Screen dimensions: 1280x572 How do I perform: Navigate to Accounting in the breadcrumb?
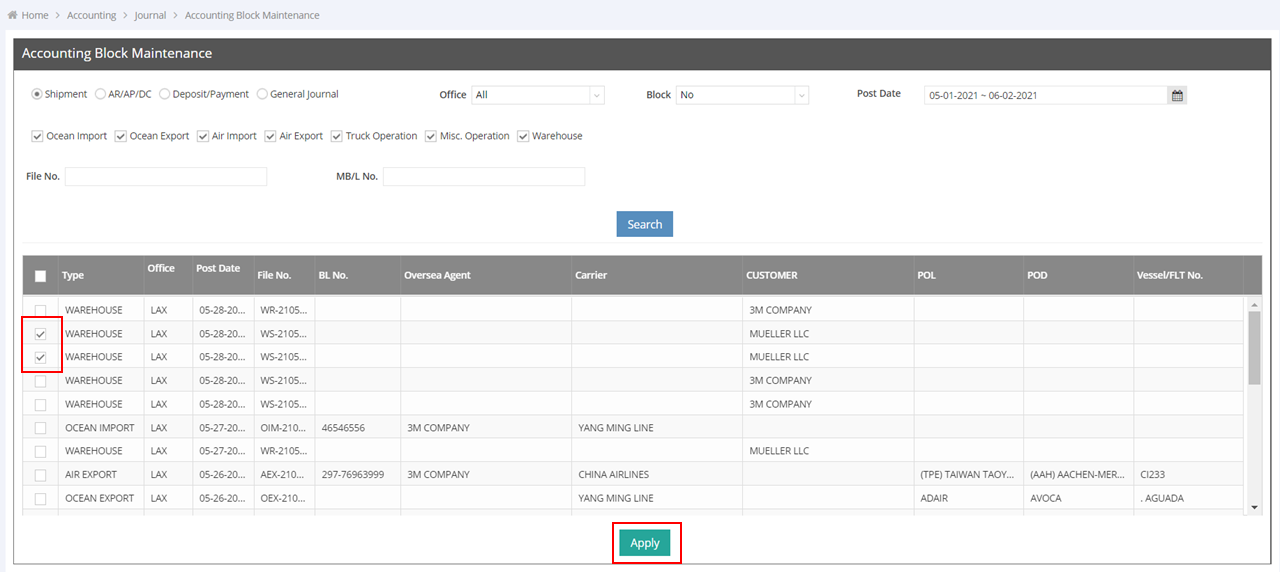click(92, 16)
